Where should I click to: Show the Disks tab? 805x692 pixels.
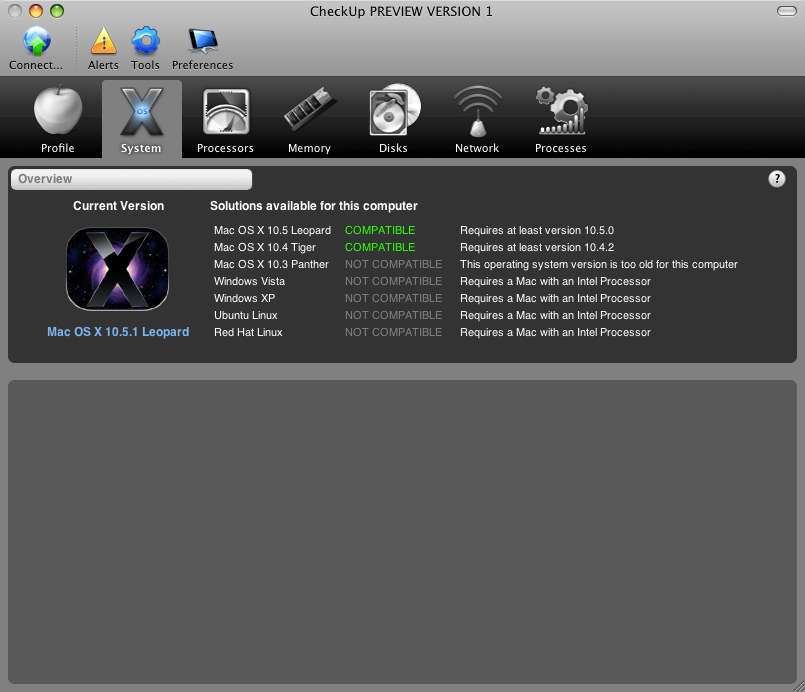pos(393,119)
